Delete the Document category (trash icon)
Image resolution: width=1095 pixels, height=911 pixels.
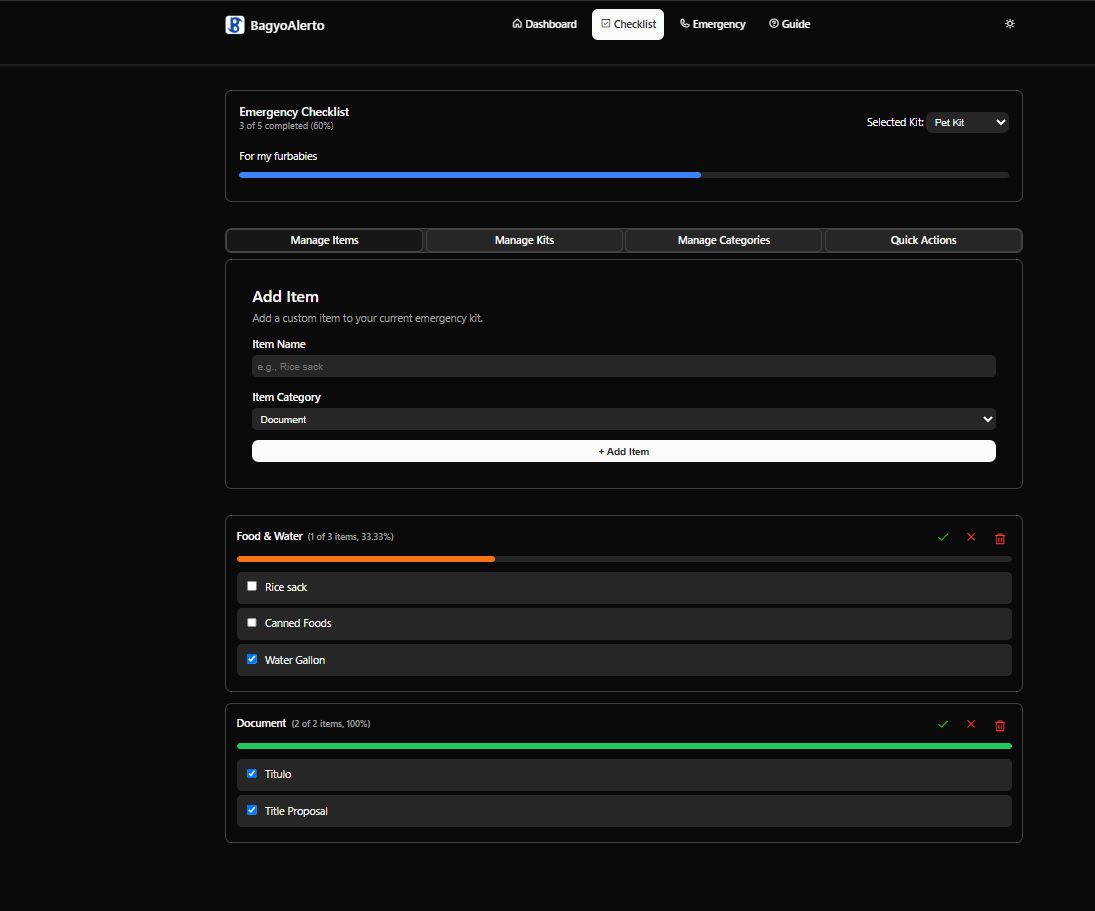pyautogui.click(x=999, y=725)
